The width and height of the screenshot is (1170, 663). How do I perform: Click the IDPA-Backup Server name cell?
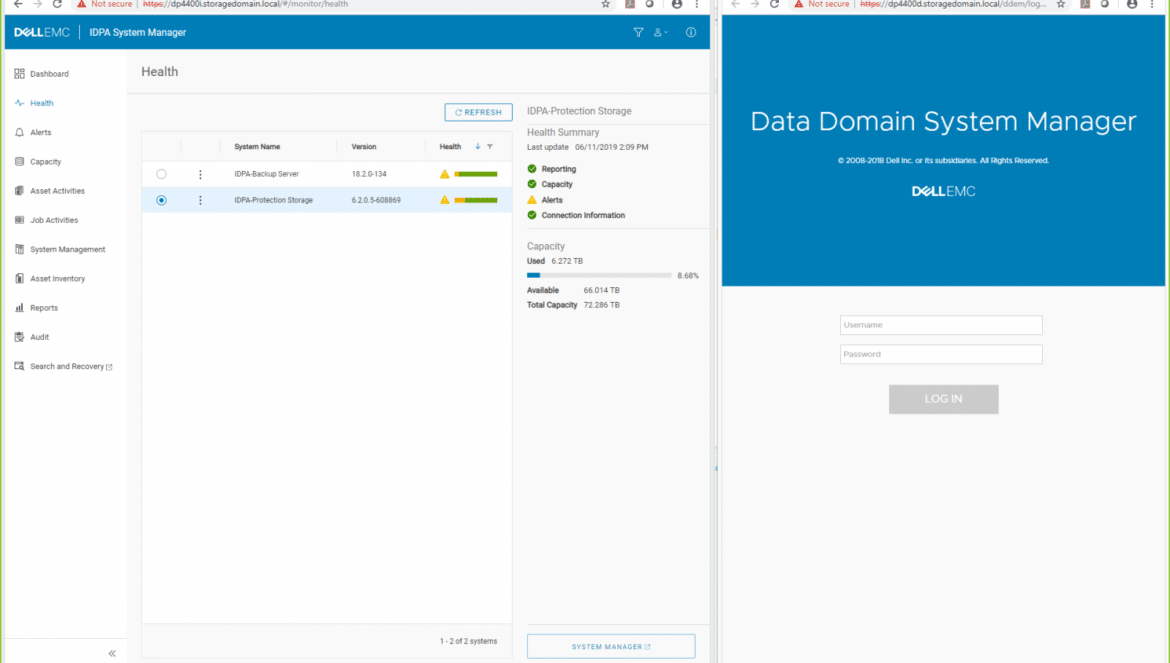[266, 174]
